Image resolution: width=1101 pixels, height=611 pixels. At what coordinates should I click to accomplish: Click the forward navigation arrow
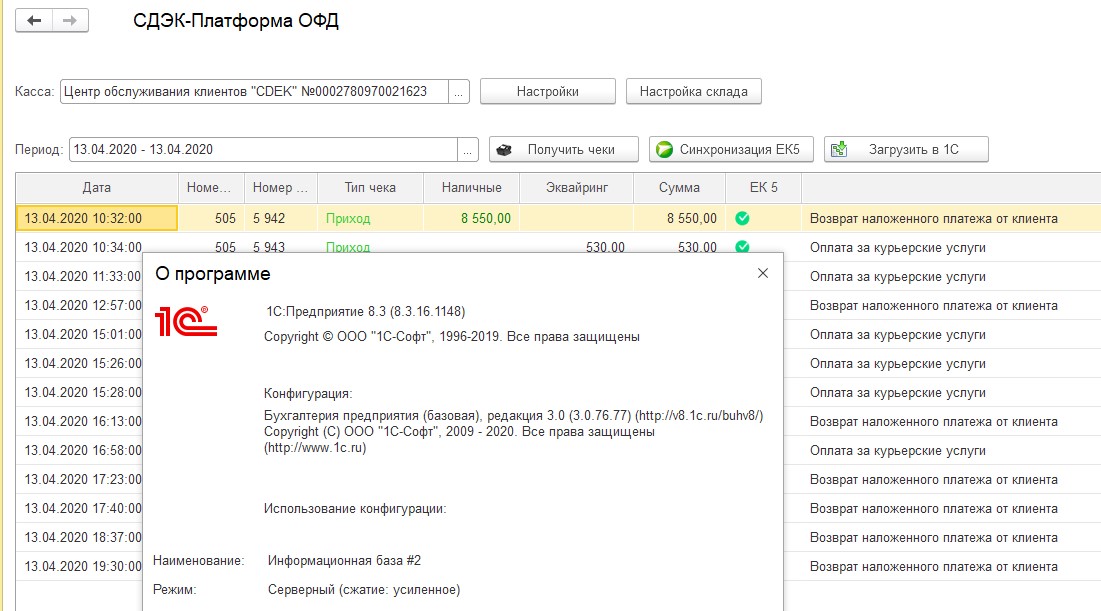69,21
